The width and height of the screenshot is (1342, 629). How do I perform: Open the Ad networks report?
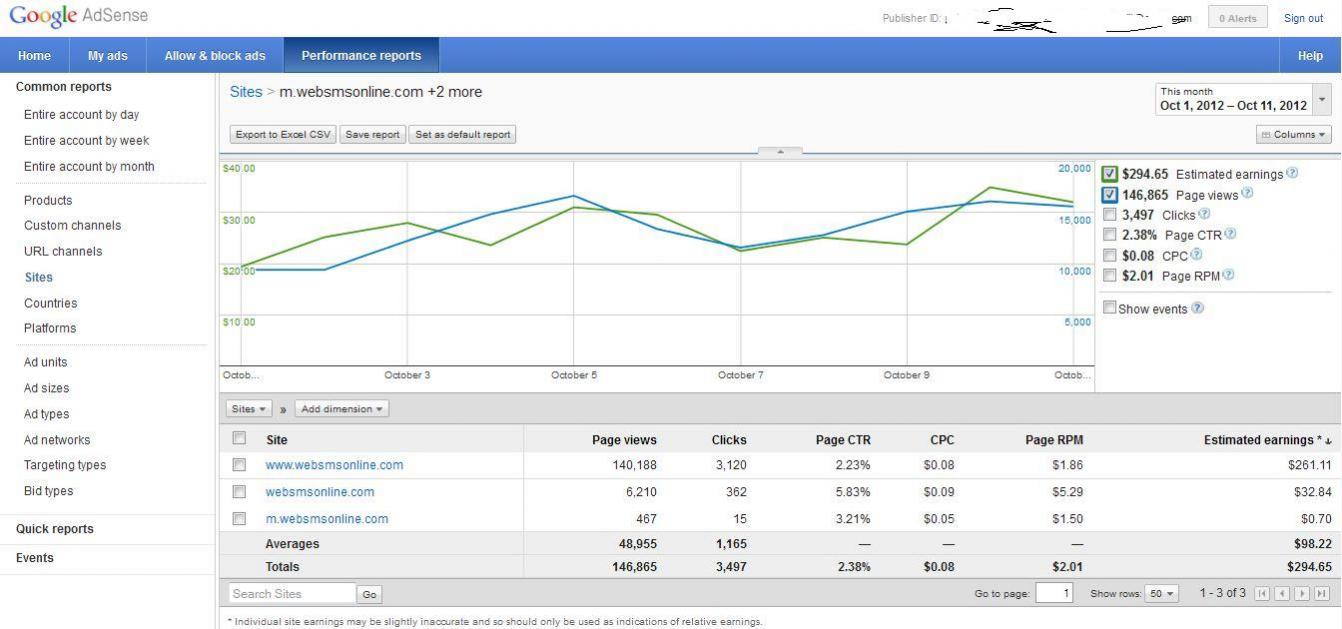[x=57, y=440]
